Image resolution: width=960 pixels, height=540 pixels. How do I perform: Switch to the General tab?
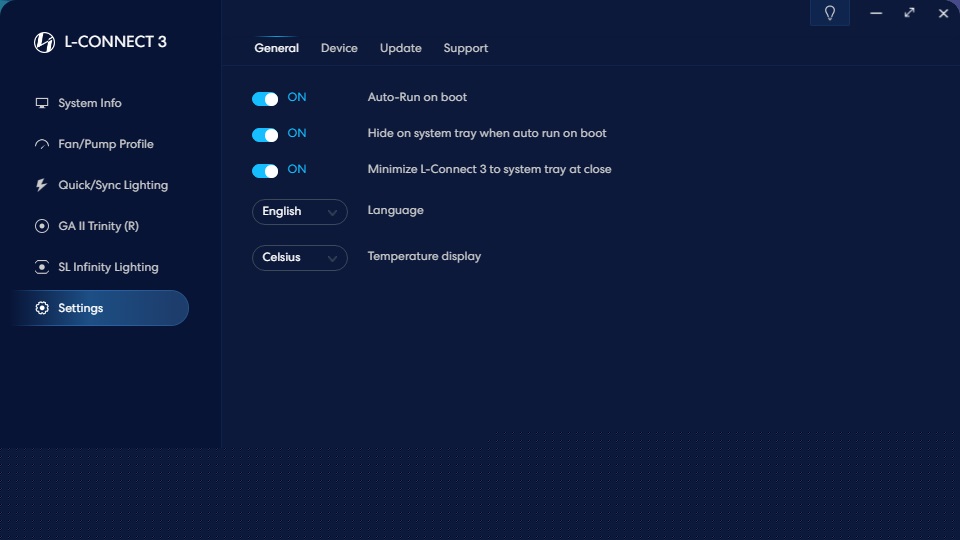(277, 48)
